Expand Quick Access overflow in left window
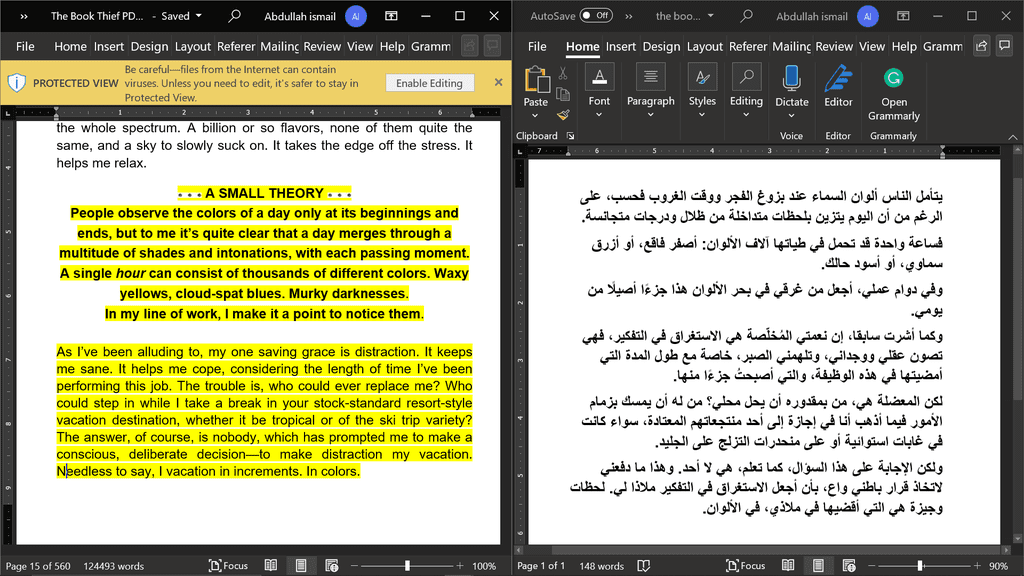The image size is (1024, 576). pos(24,16)
